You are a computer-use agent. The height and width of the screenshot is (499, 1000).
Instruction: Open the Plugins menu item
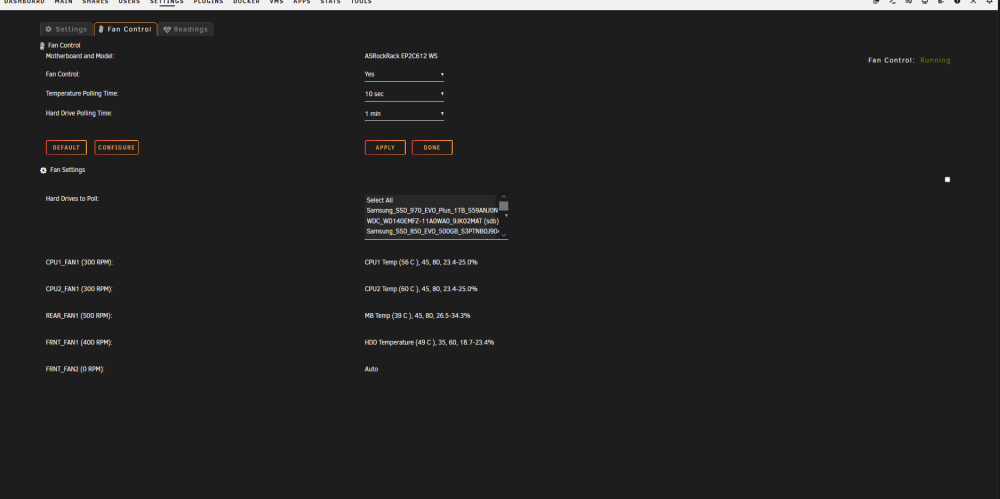209,2
